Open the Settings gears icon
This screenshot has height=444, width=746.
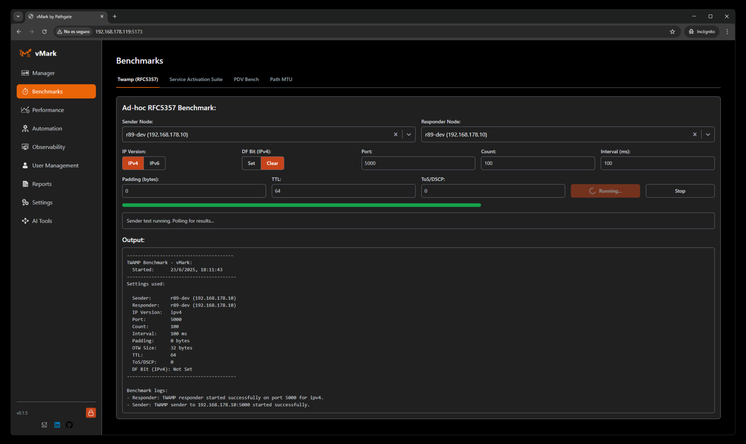pos(25,202)
